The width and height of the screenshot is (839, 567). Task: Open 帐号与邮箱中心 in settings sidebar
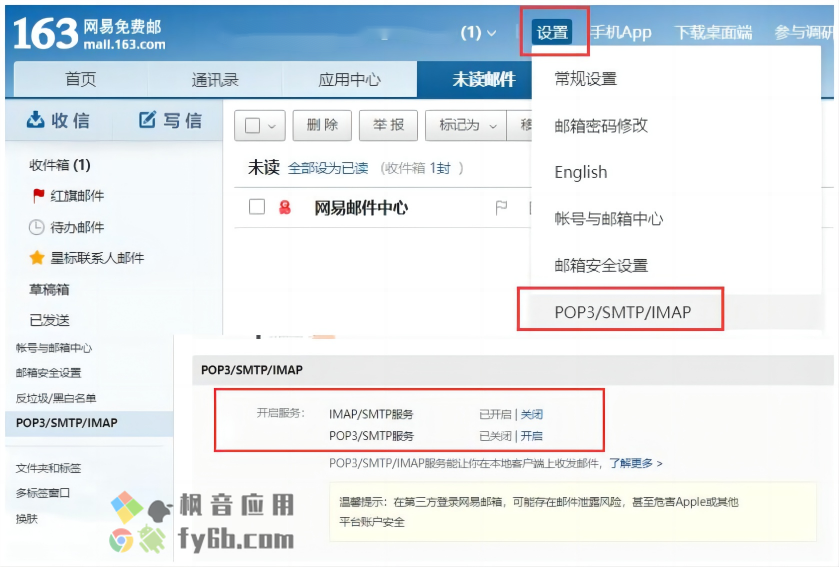click(54, 348)
